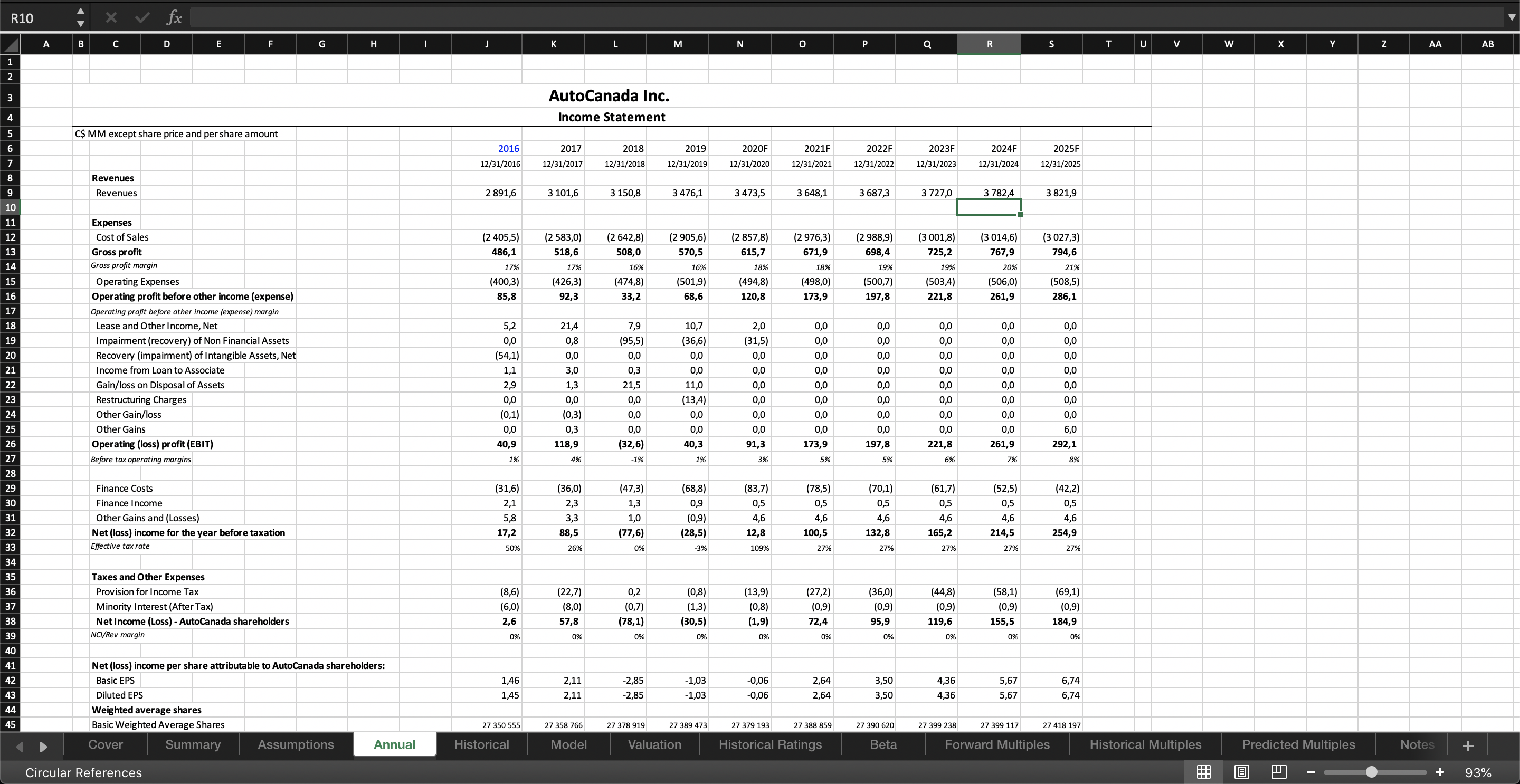Select all cells with corner triangle
Image resolution: width=1520 pixels, height=784 pixels.
10,44
